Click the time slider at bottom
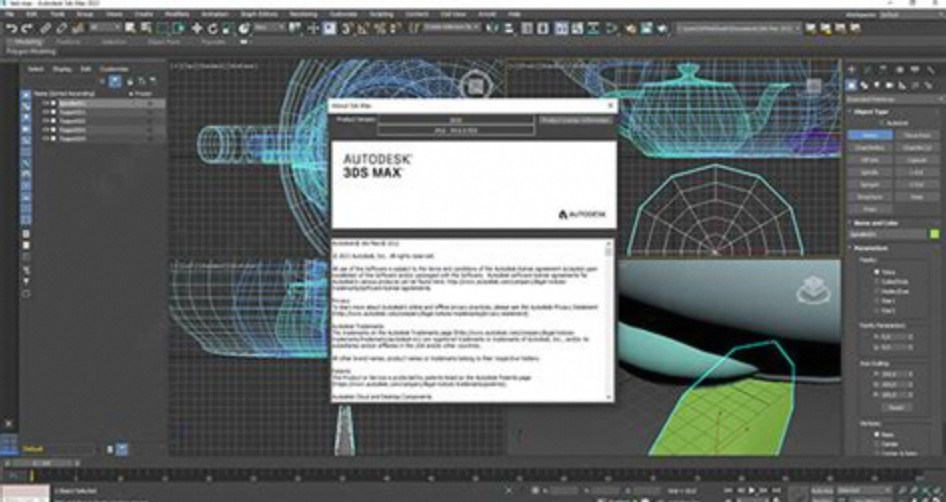The width and height of the screenshot is (946, 502). point(42,463)
